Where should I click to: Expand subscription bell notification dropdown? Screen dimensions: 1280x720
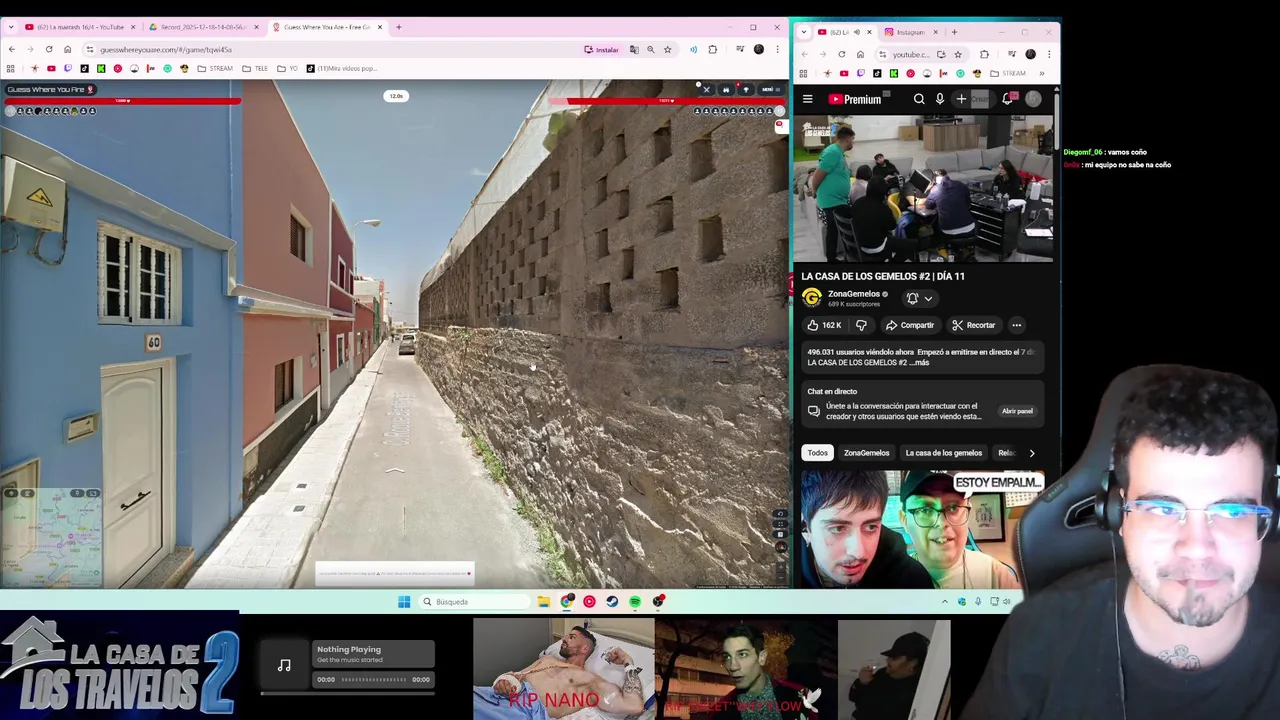(x=928, y=298)
